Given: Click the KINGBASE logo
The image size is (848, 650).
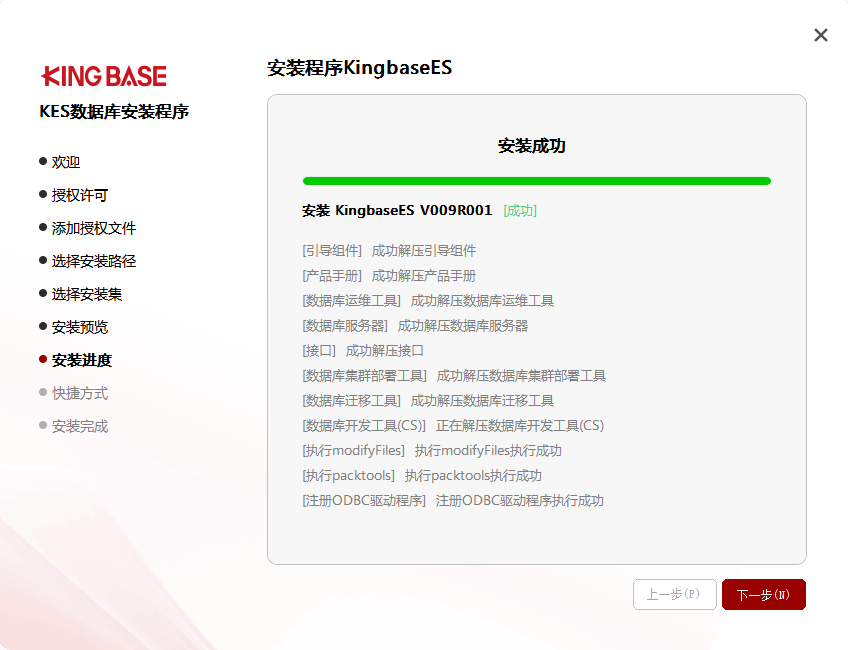Looking at the screenshot, I should point(104,76).
